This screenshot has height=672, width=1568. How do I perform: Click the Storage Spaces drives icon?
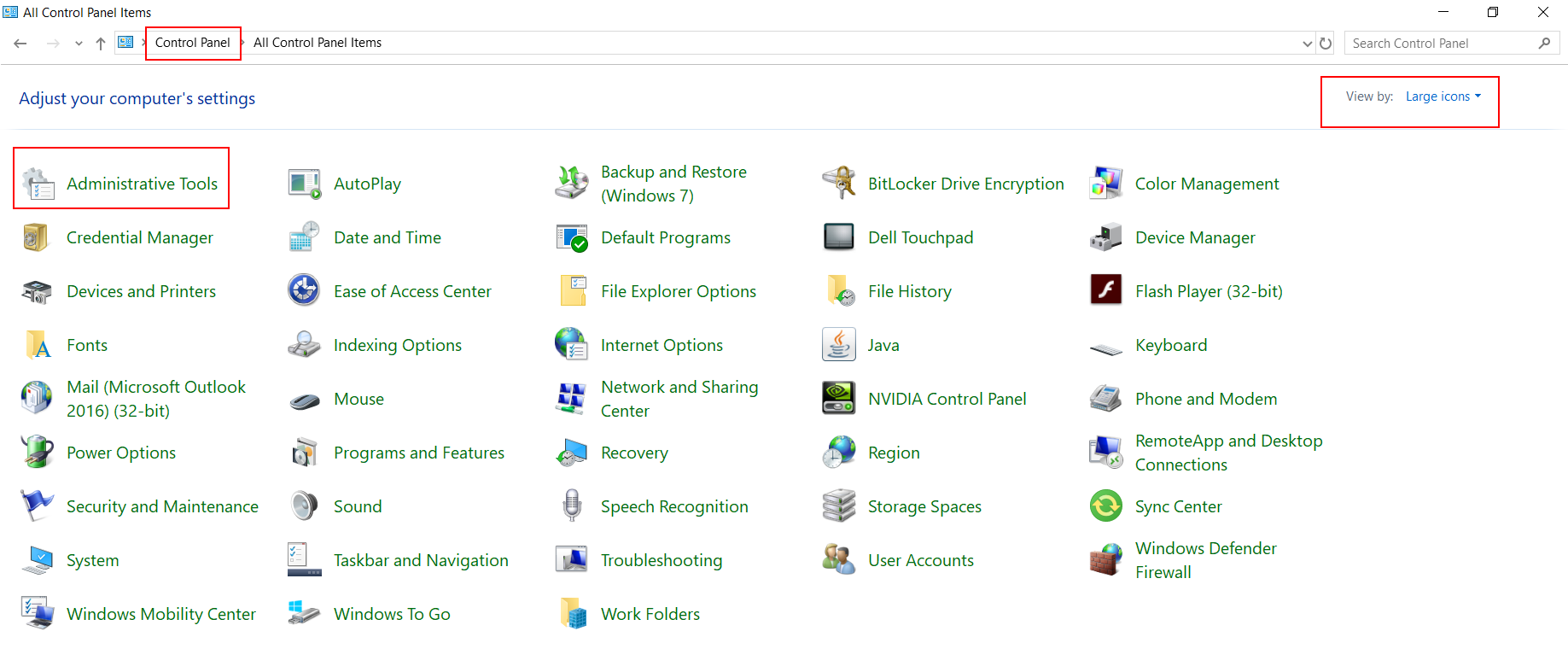click(839, 506)
